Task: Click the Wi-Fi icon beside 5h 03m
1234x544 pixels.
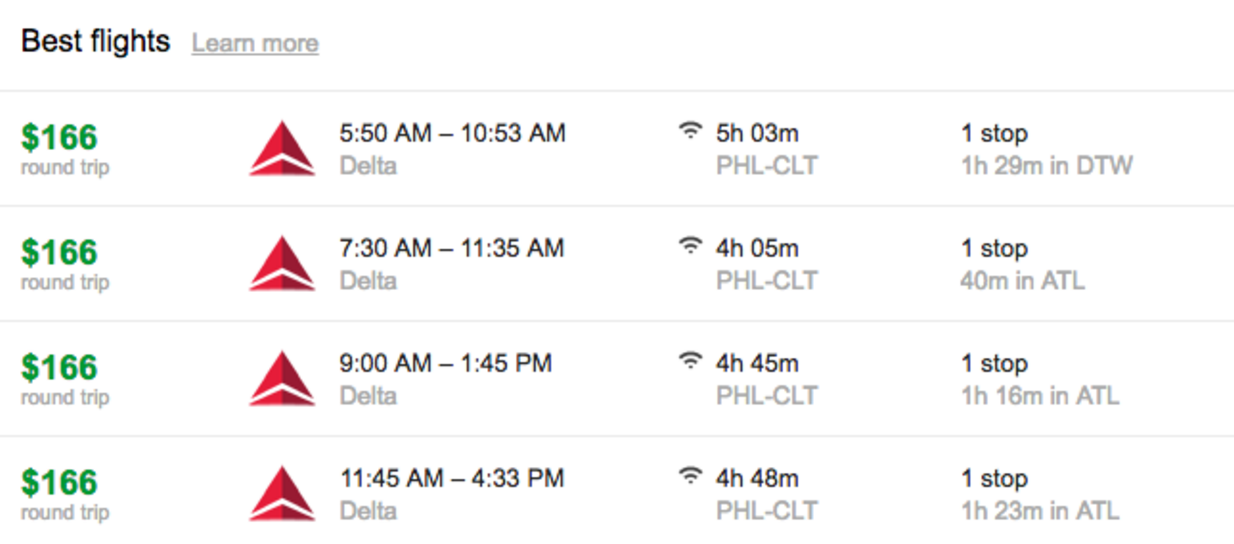Action: (690, 131)
